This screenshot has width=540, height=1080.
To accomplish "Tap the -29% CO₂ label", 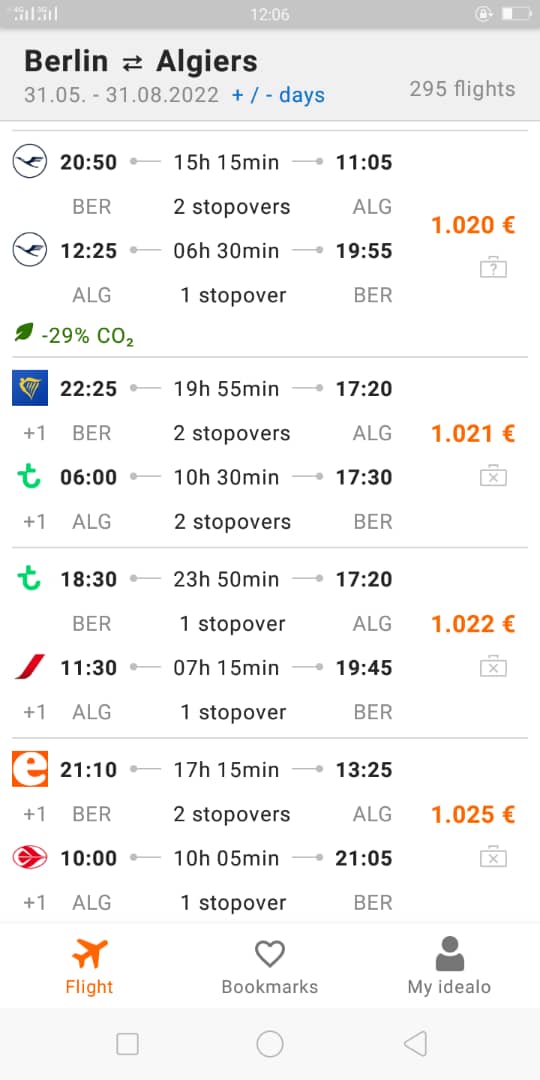I will (x=87, y=337).
